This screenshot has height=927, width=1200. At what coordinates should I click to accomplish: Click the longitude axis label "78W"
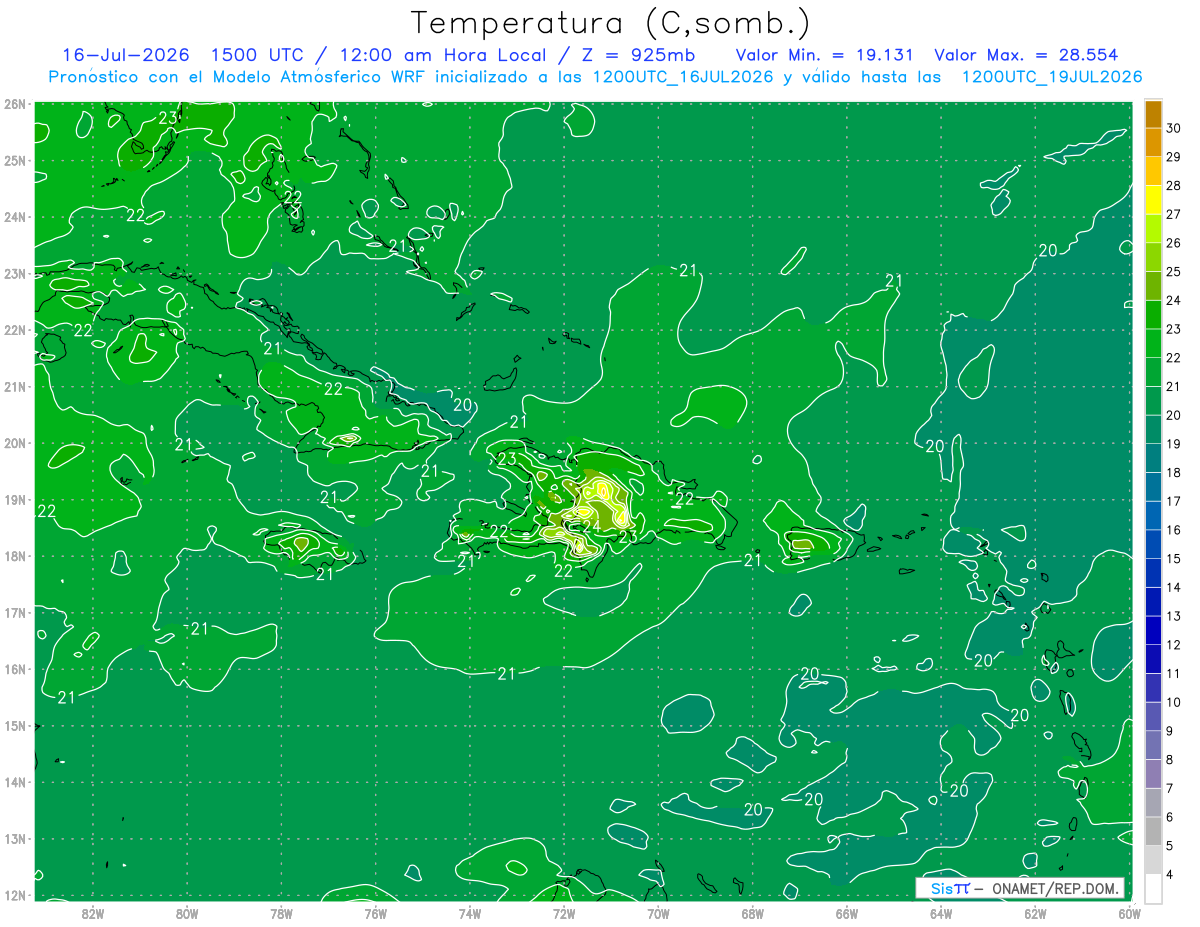(x=281, y=913)
